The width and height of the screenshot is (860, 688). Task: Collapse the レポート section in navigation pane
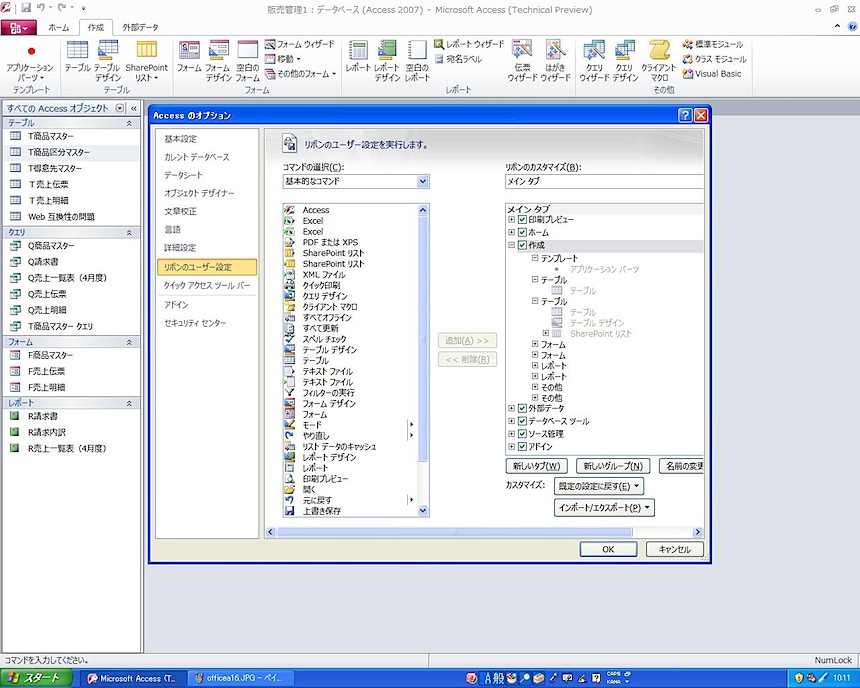pos(129,403)
